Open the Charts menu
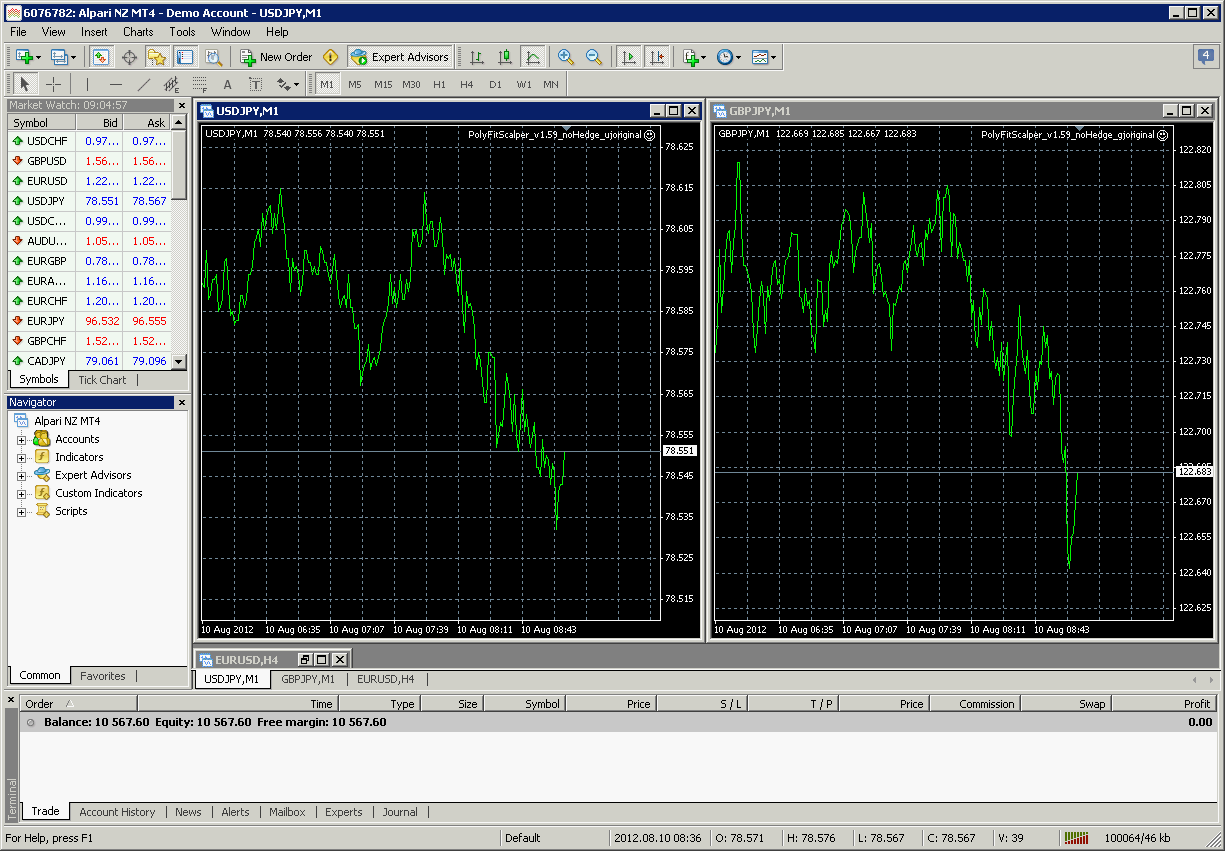Screen dimensions: 1225x851 [138, 32]
